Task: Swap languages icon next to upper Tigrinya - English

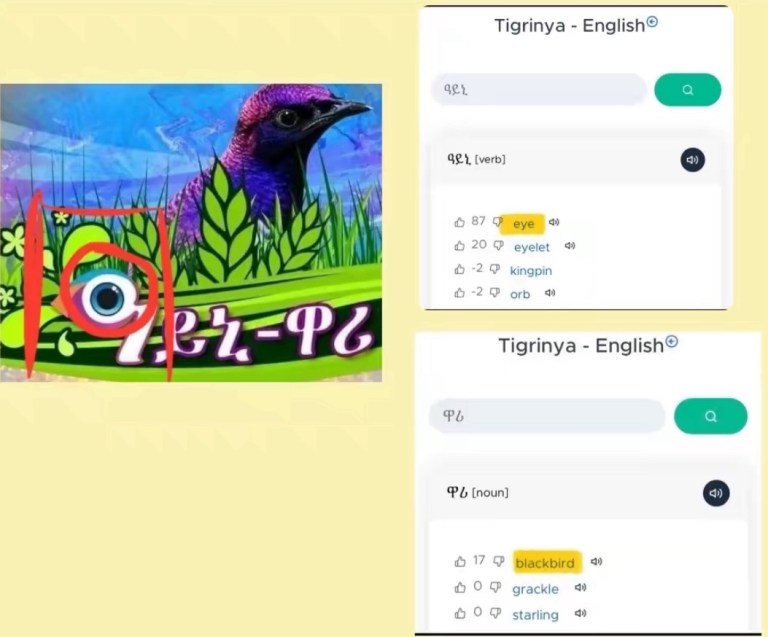Action: (x=652, y=22)
